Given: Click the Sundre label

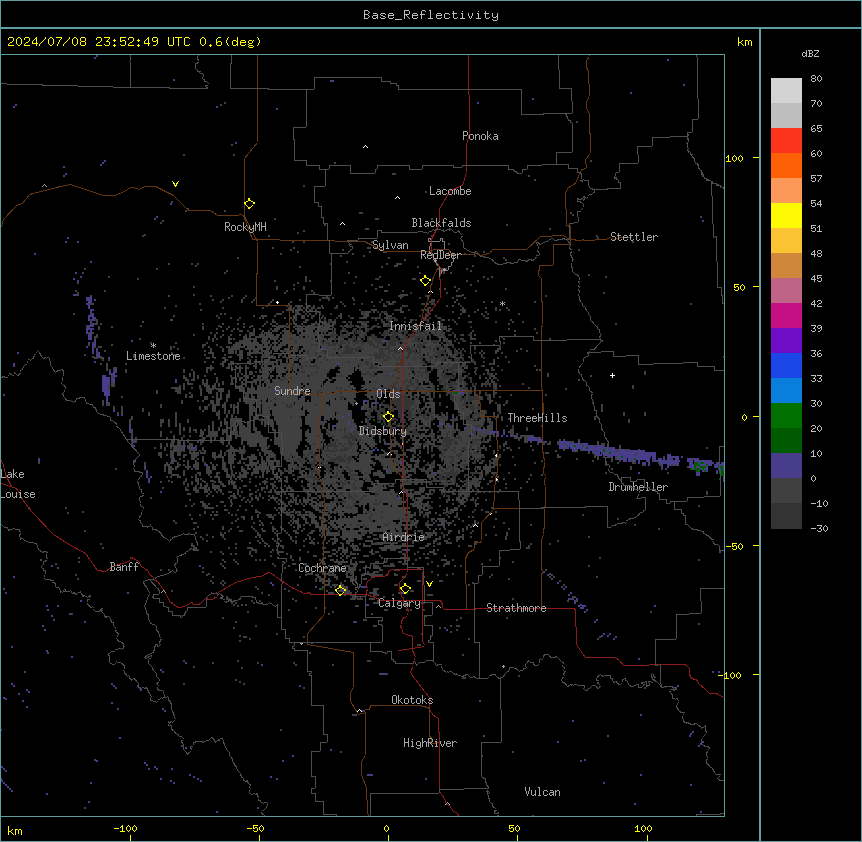Looking at the screenshot, I should coord(292,391).
